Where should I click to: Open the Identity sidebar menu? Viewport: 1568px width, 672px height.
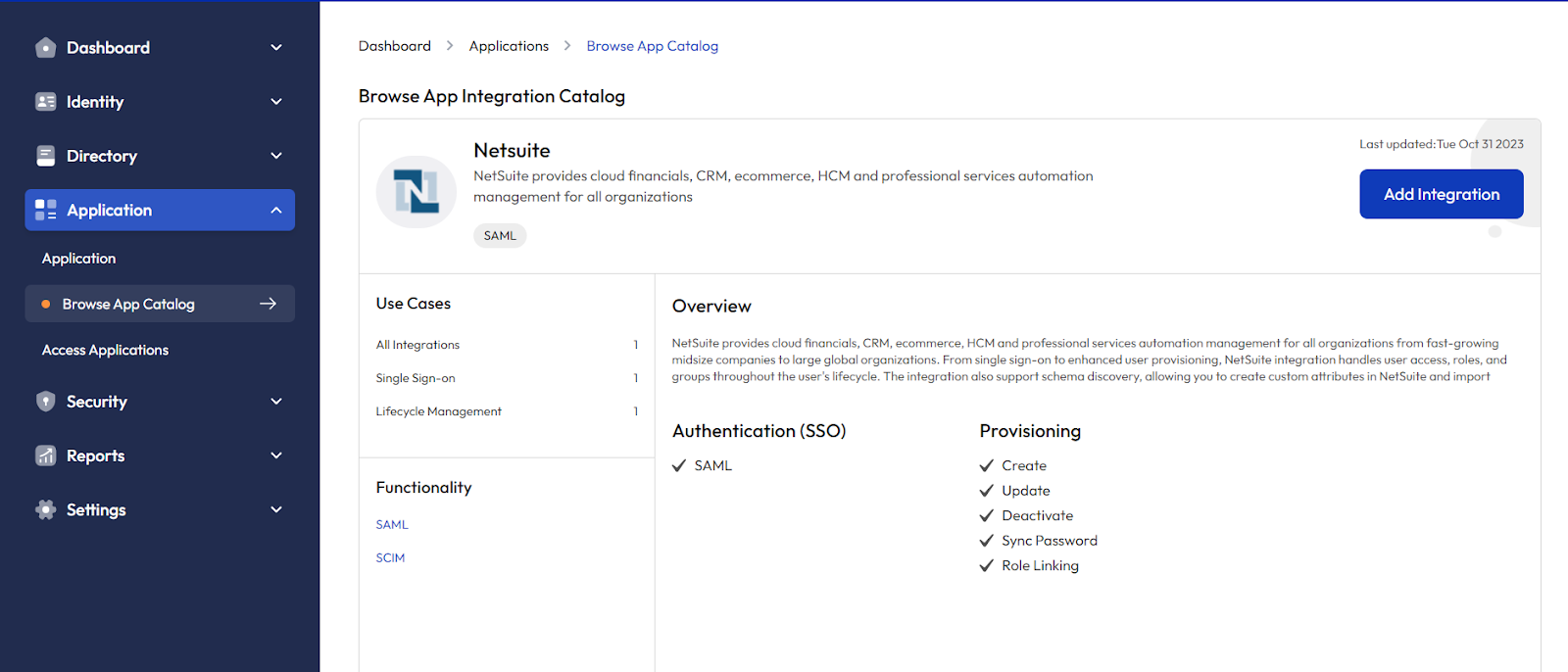(x=160, y=102)
